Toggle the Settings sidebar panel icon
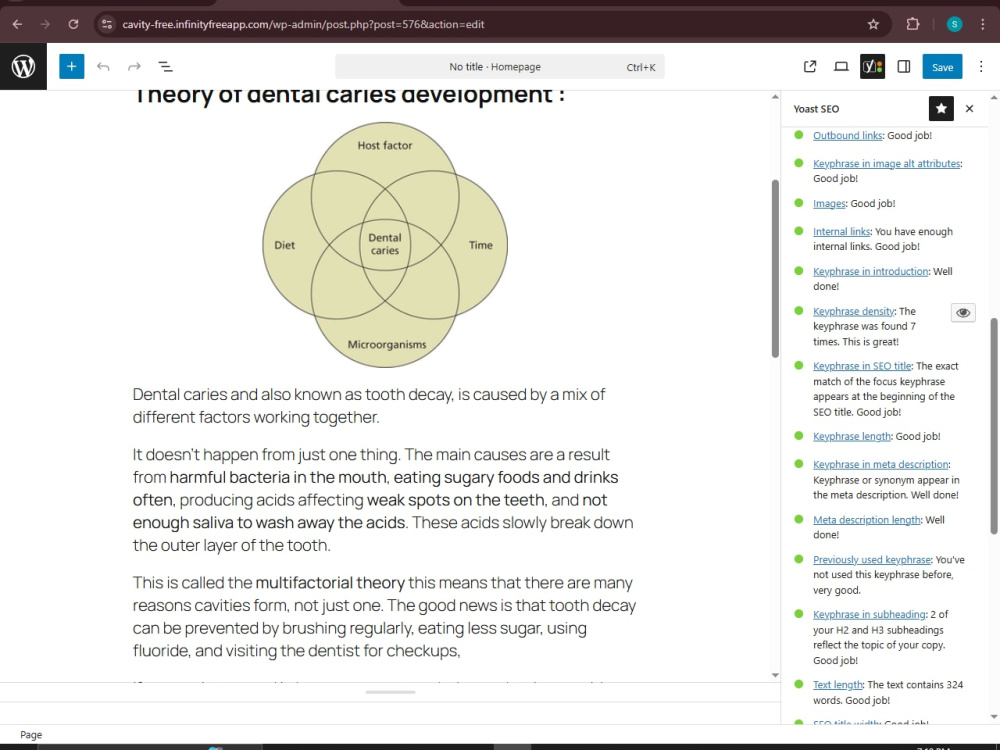 pos(904,66)
